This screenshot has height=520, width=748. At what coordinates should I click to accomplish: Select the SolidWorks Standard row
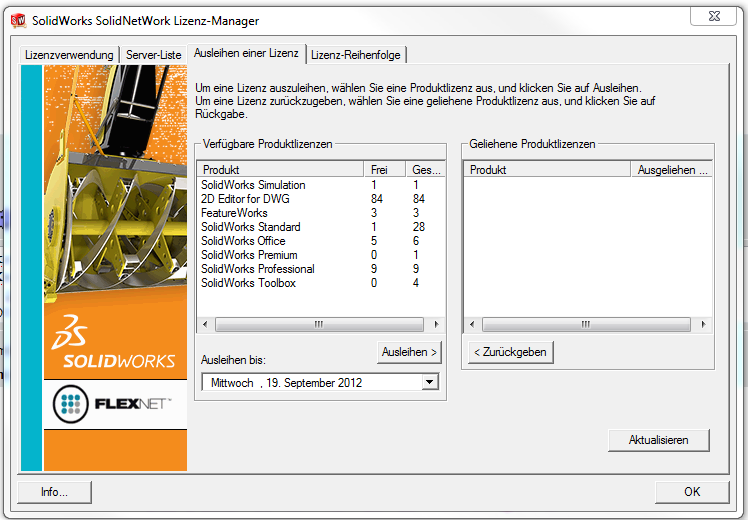coord(321,227)
